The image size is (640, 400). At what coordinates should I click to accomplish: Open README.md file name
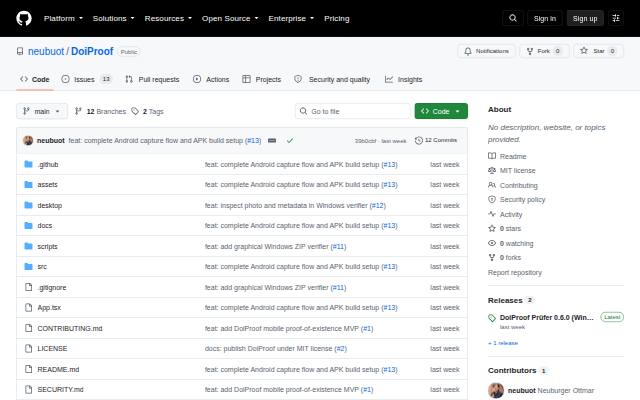pos(58,369)
